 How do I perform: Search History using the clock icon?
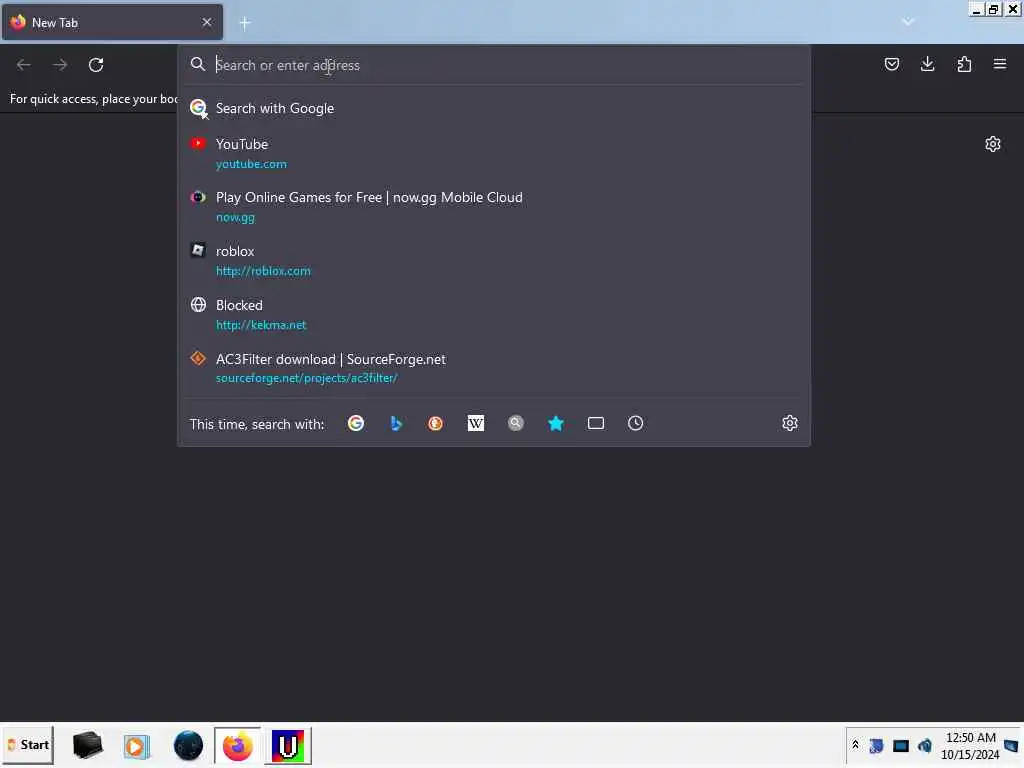click(635, 423)
